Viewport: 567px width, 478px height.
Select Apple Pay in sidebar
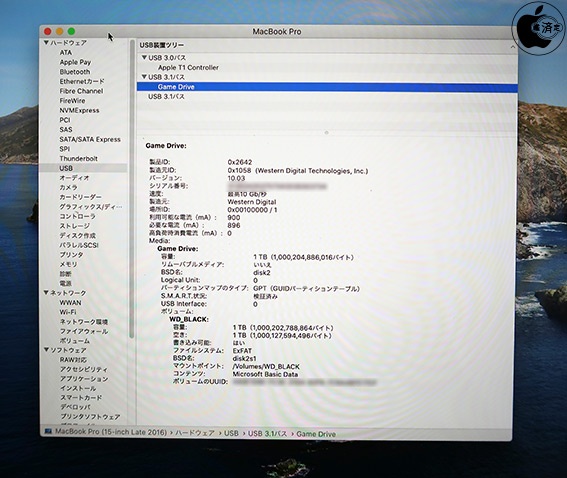click(x=75, y=62)
